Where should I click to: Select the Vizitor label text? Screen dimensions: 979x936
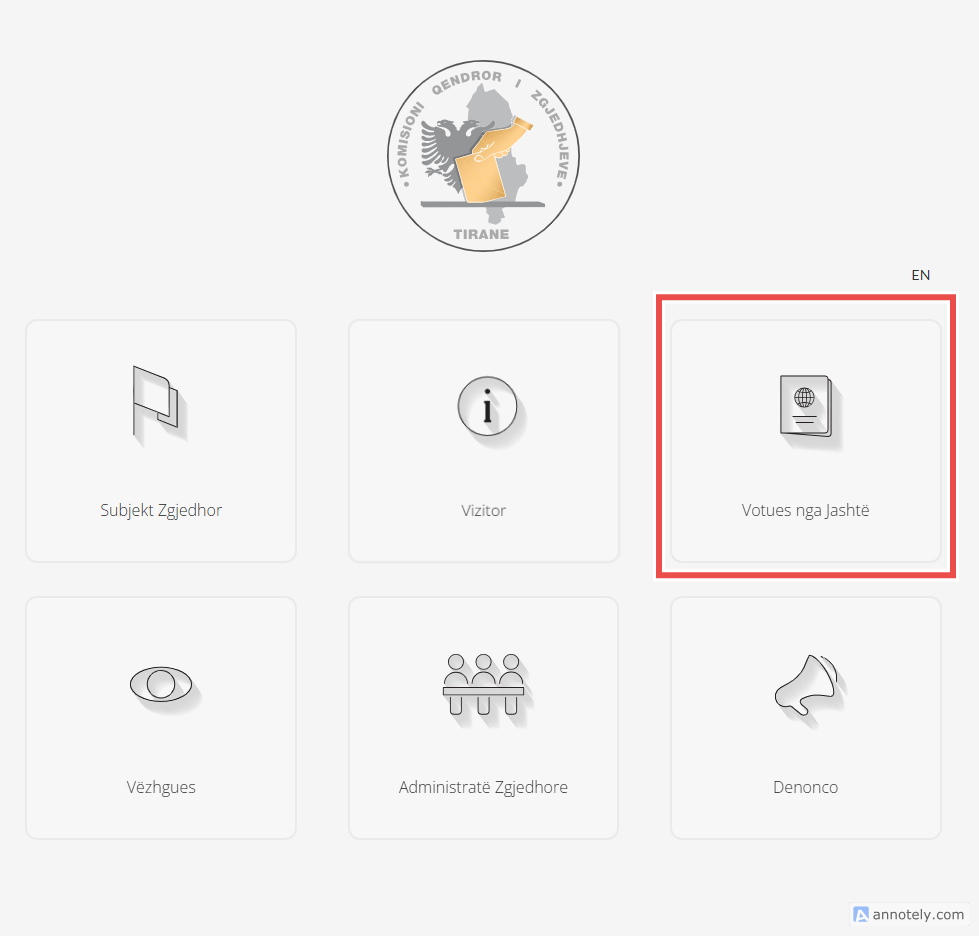pos(484,510)
